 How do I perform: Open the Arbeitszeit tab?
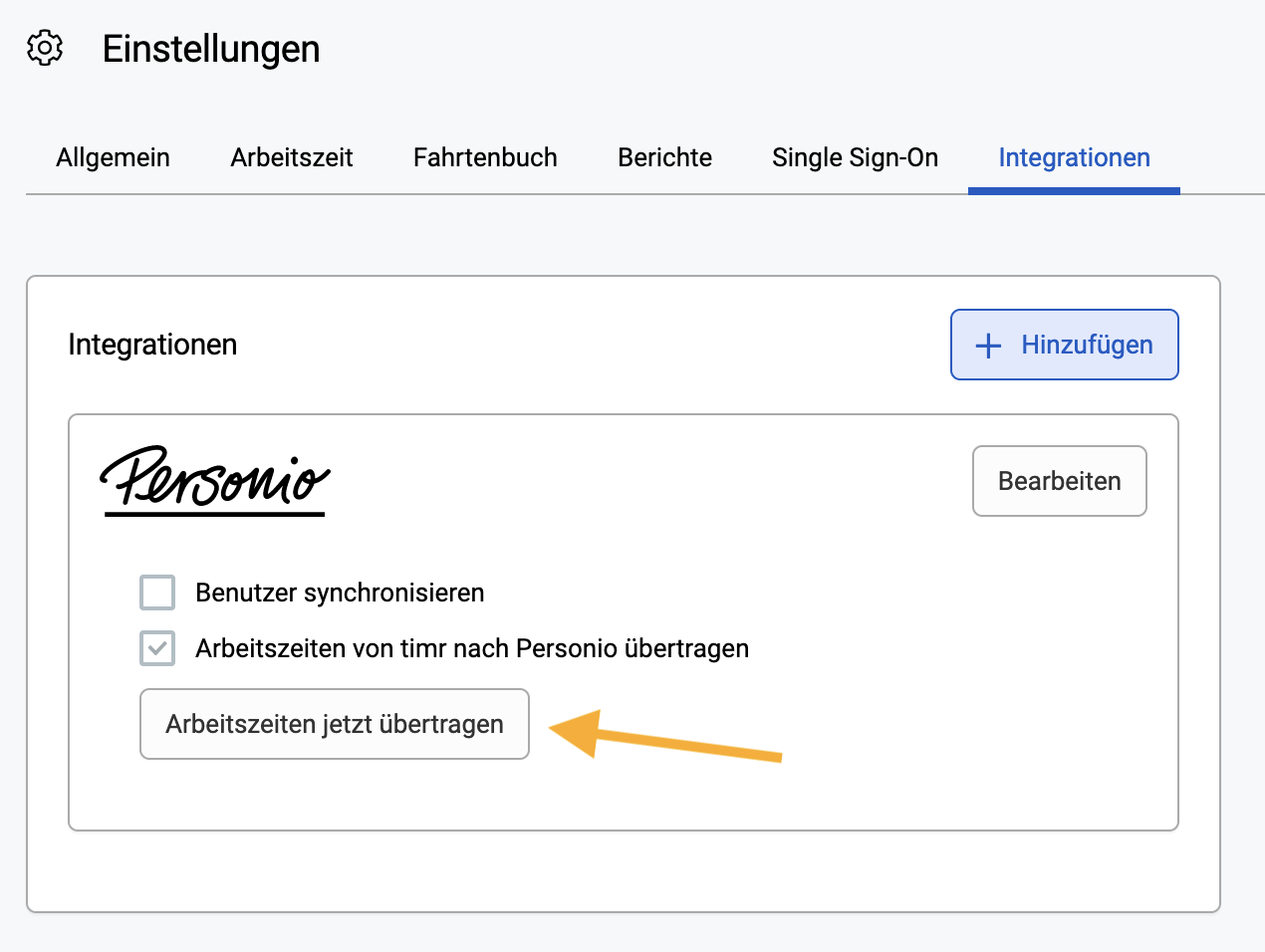[292, 157]
